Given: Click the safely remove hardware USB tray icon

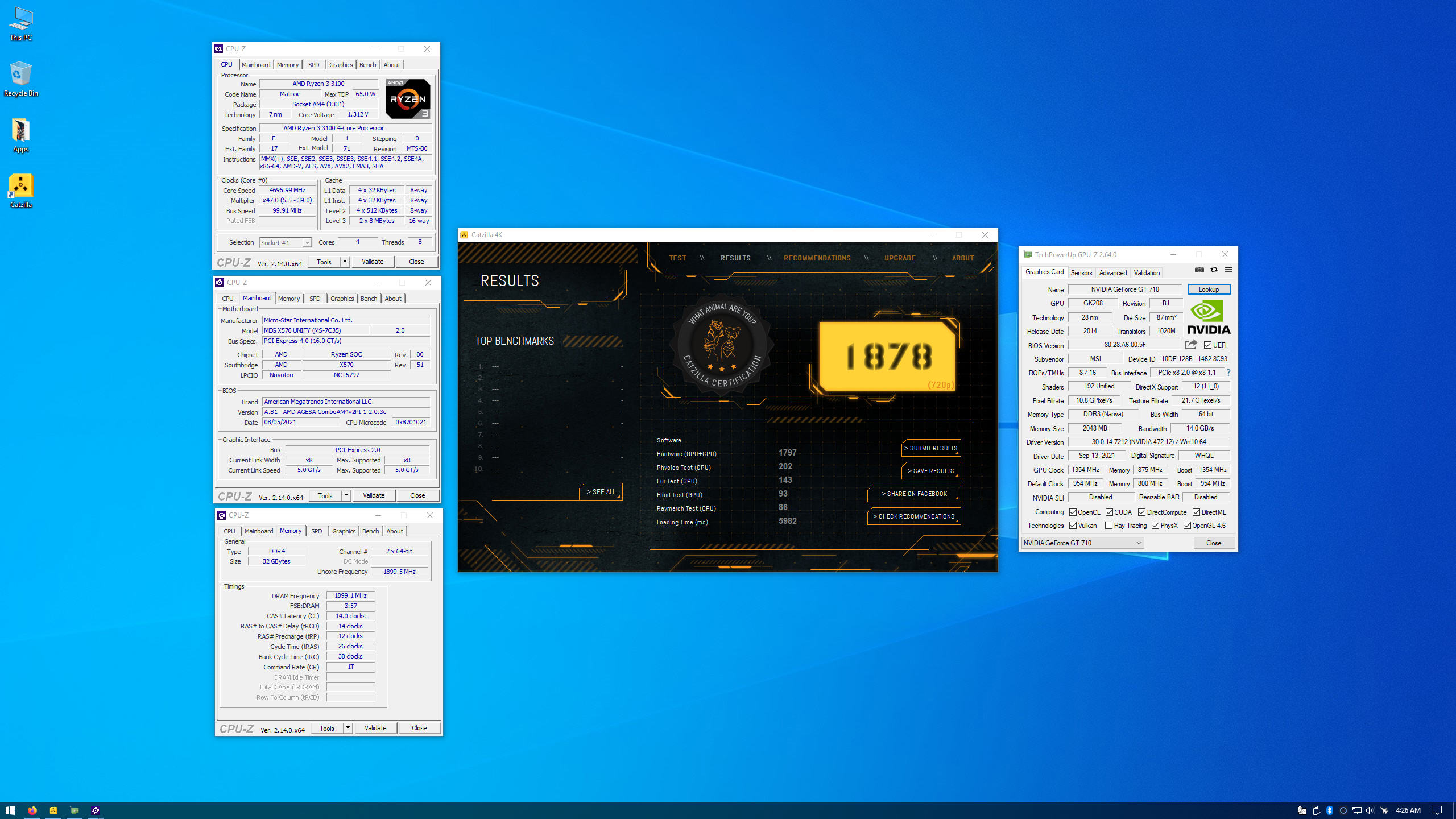Looking at the screenshot, I should 1316,810.
